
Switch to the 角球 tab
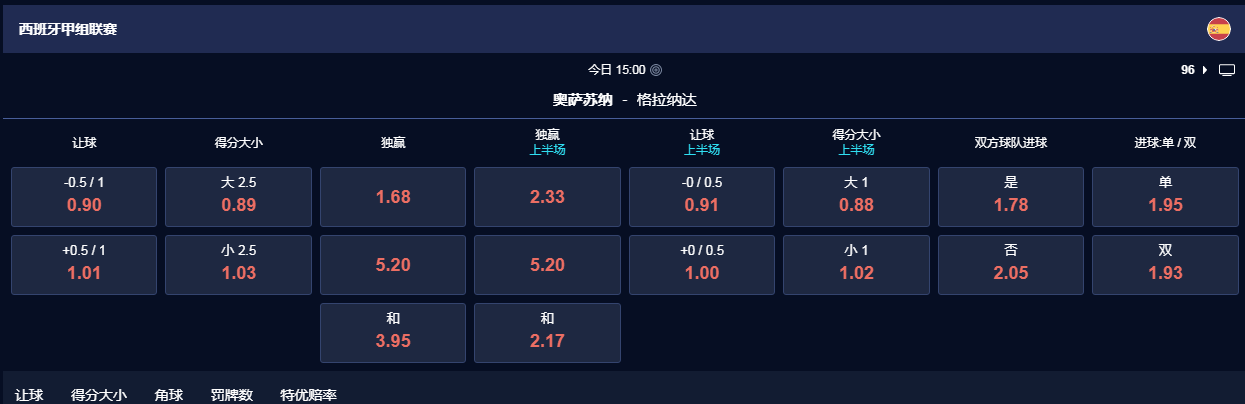pos(169,395)
